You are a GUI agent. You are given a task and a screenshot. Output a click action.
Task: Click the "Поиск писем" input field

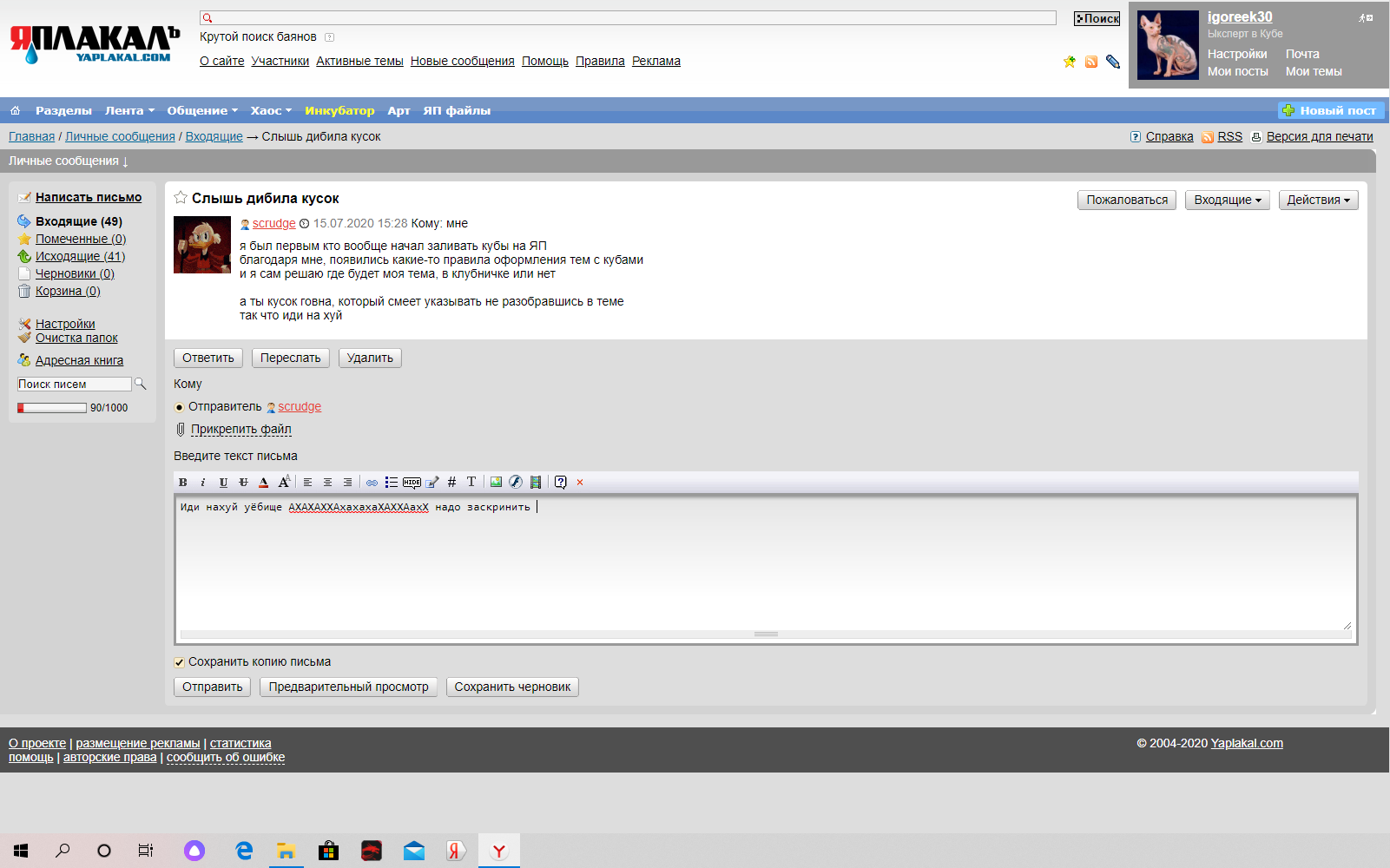74,384
